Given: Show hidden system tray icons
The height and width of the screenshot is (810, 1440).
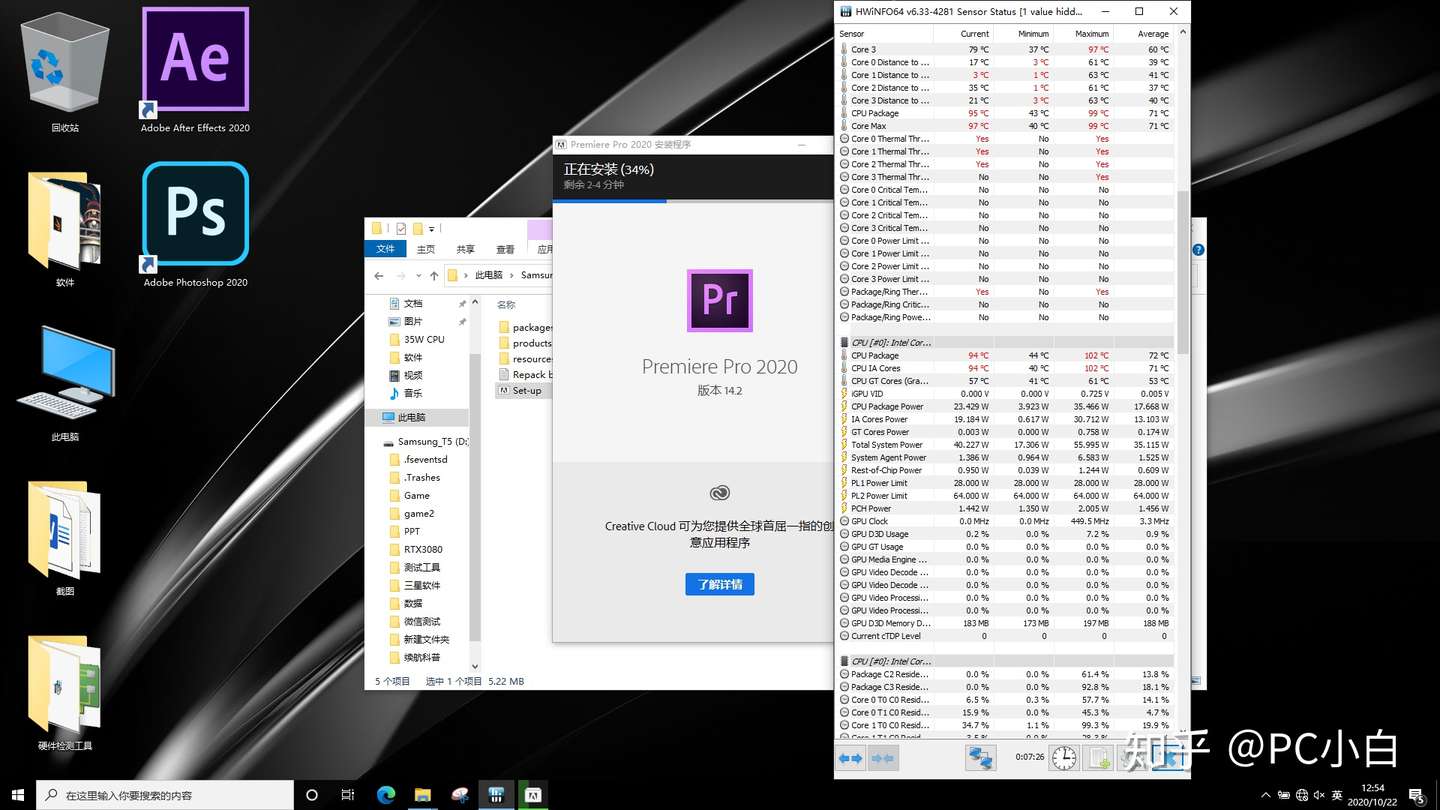Looking at the screenshot, I should coord(1265,796).
